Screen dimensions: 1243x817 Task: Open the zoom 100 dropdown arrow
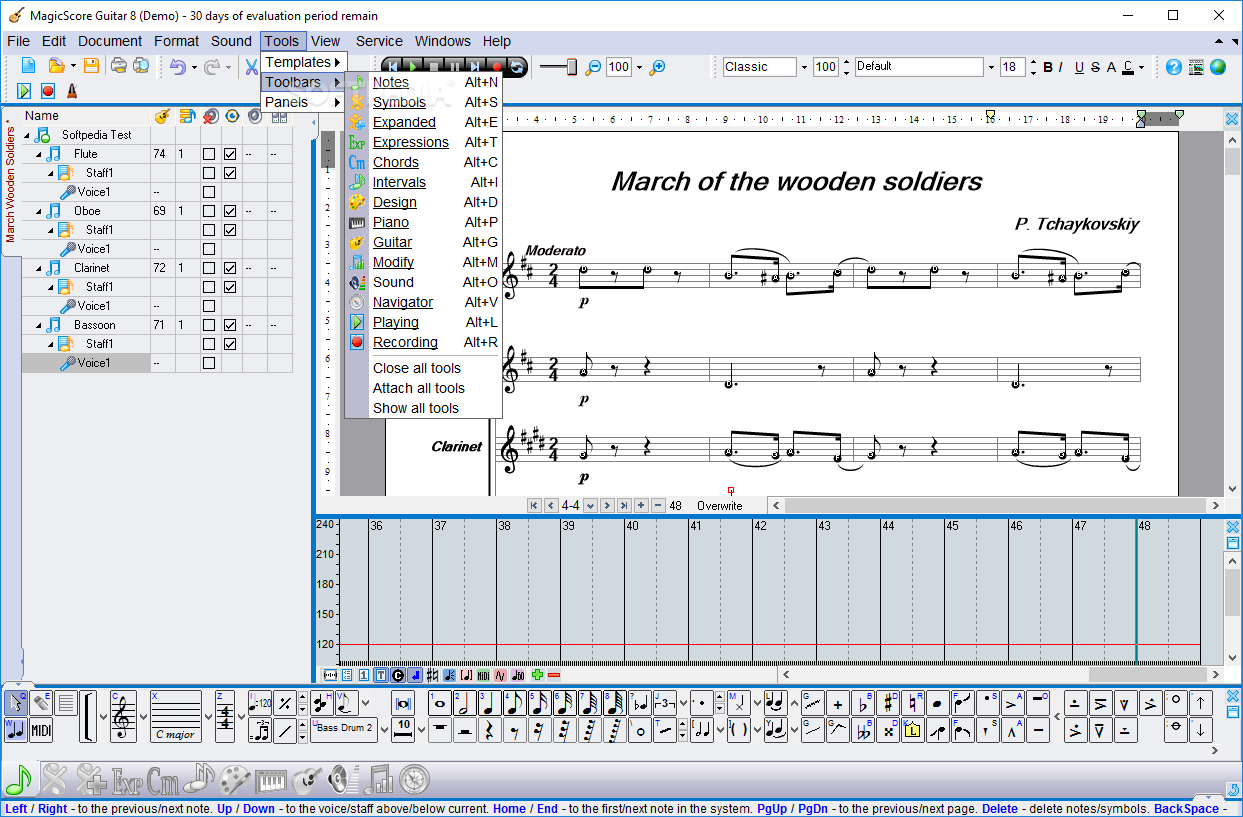pyautogui.click(x=639, y=67)
